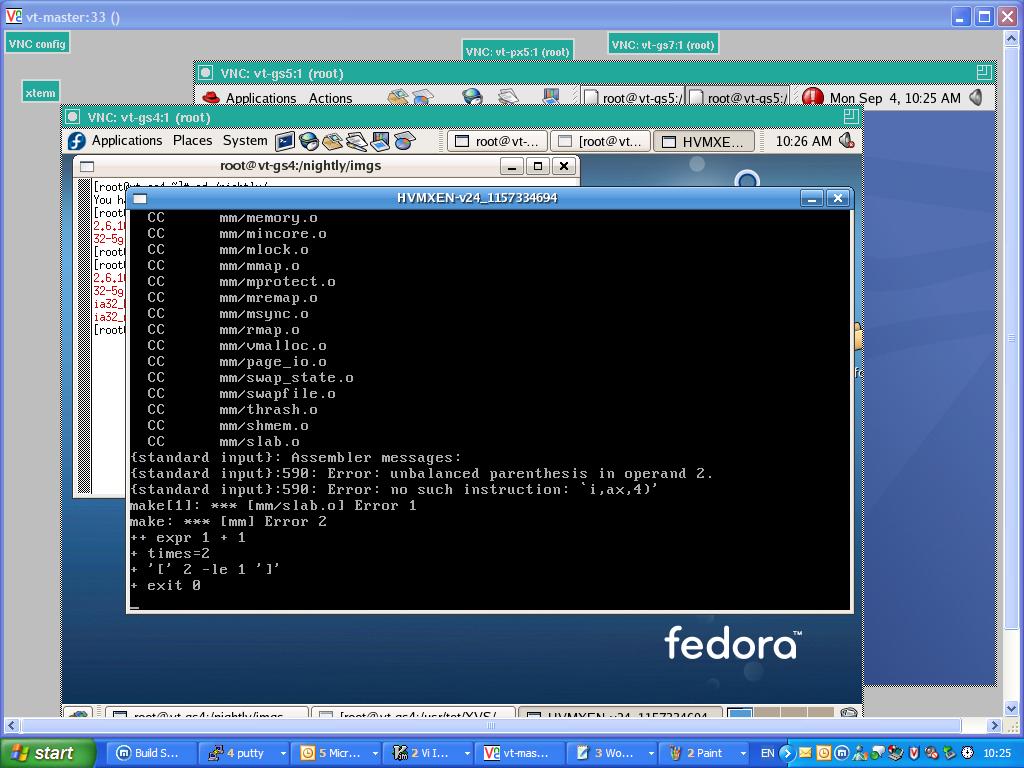Expand the Paint taskbar group dropdown

742,753
